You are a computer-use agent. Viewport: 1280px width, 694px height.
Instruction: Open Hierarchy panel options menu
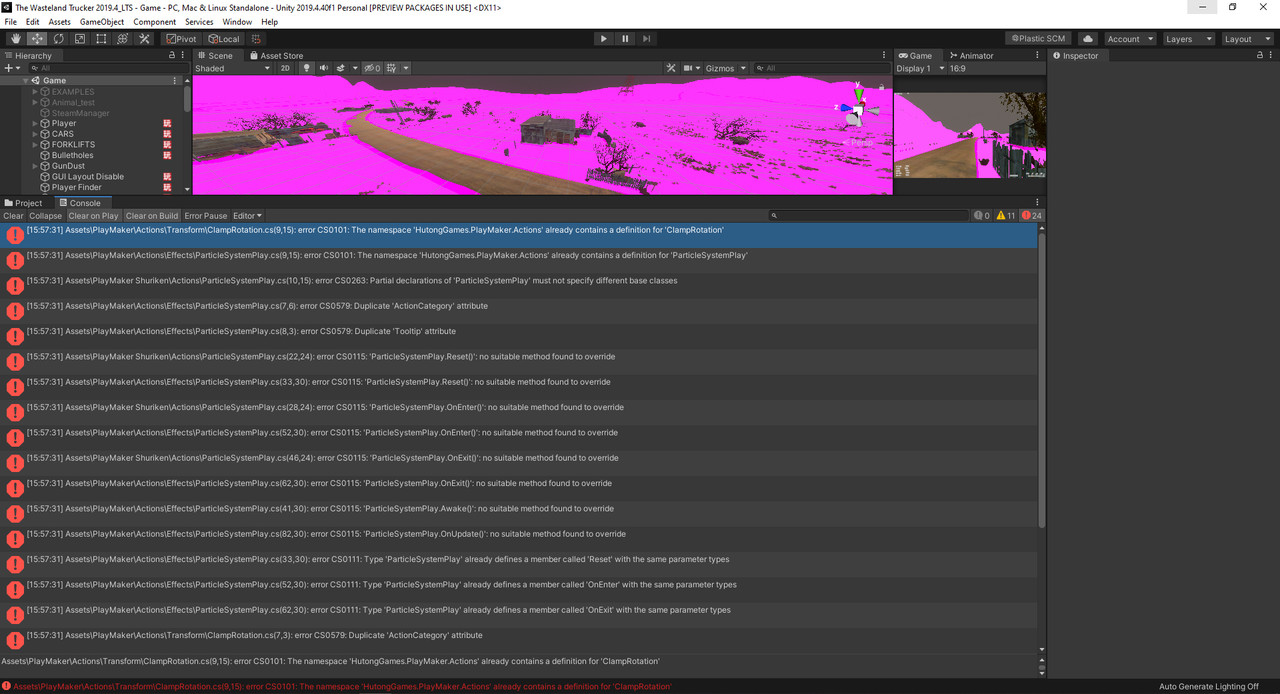pos(183,55)
